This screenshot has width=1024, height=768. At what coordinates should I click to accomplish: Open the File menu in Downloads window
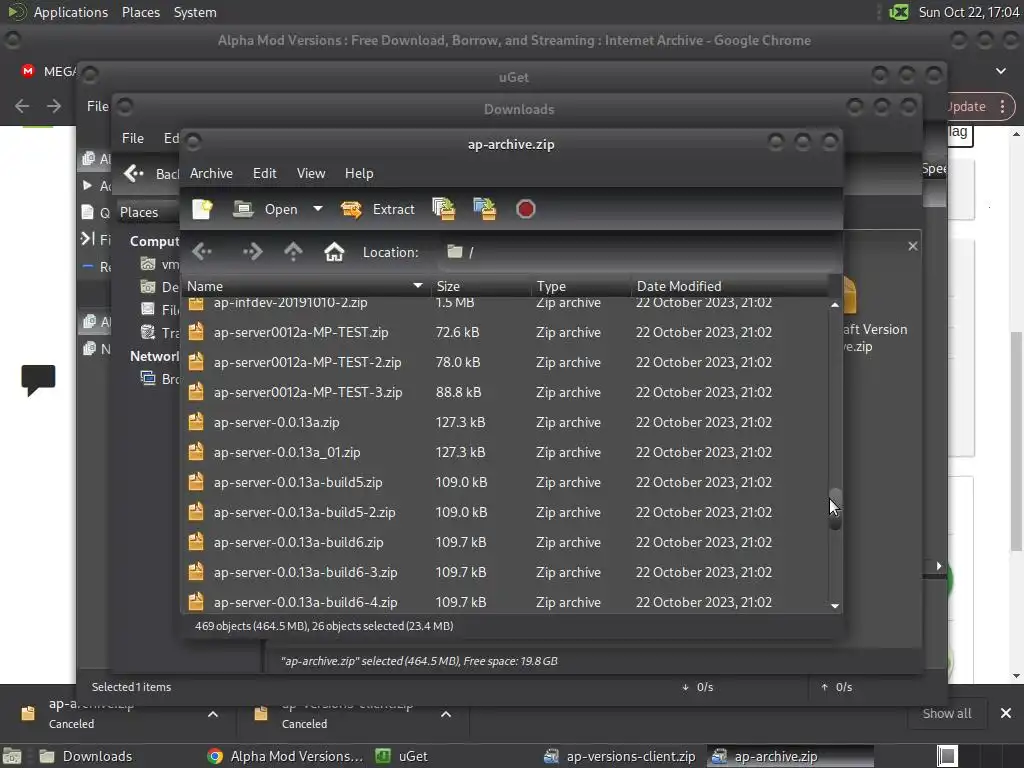click(x=133, y=138)
